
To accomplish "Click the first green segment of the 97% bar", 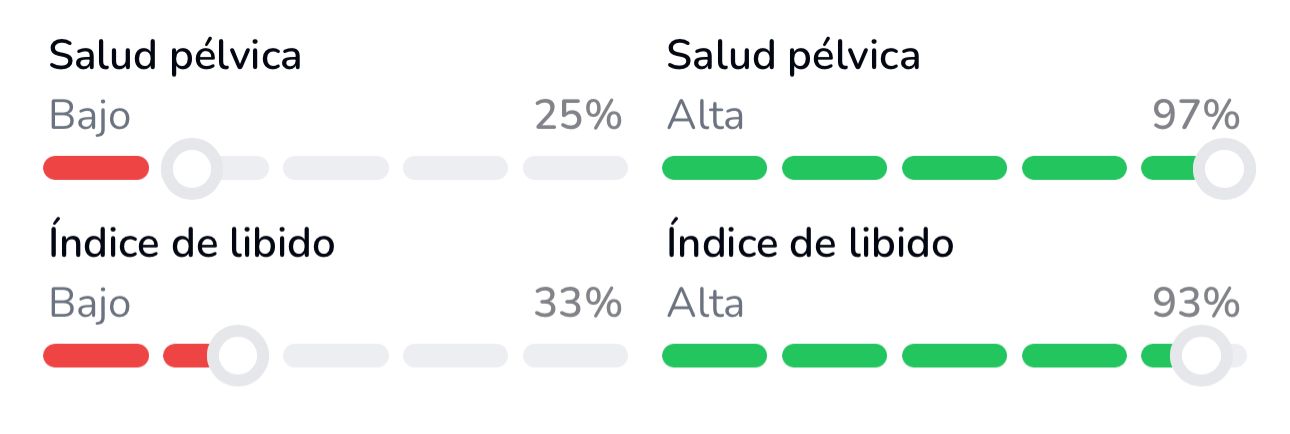I will pyautogui.click(x=714, y=169).
